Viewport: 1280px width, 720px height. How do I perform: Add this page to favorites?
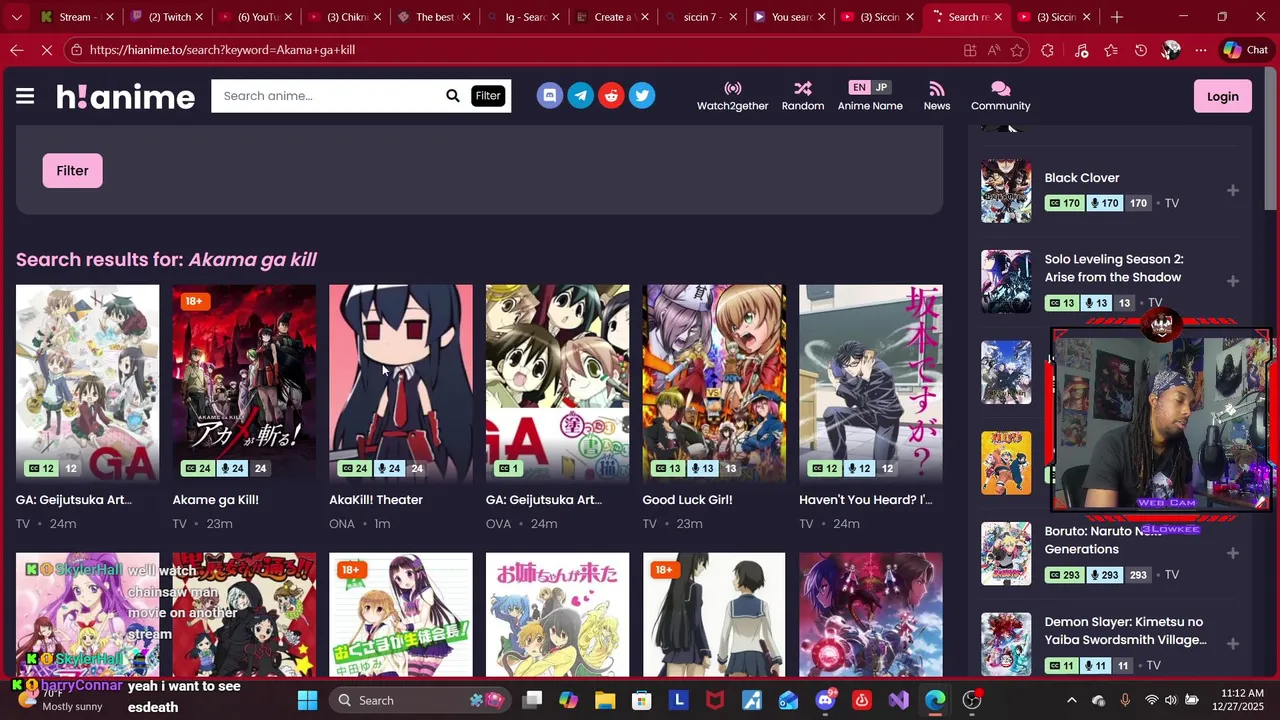tap(1018, 50)
